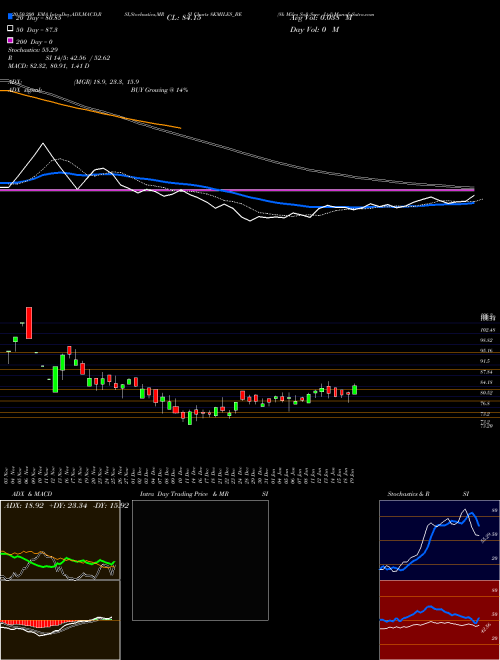Image resolution: width=500 pixels, height=660 pixels.
Task: Click the '+DY: 23.34' reading
Action: 69,505
